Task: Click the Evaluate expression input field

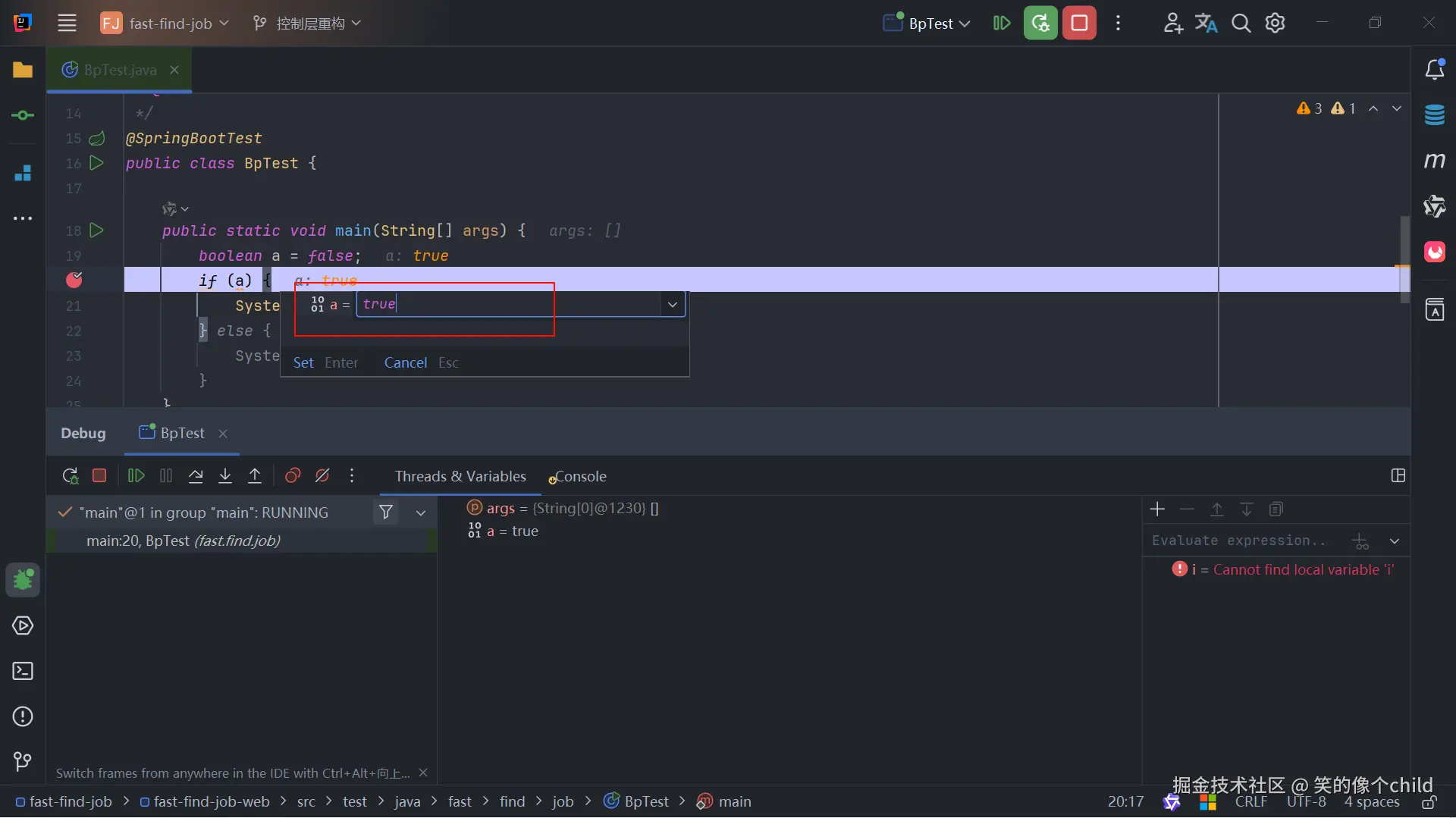Action: [1247, 541]
